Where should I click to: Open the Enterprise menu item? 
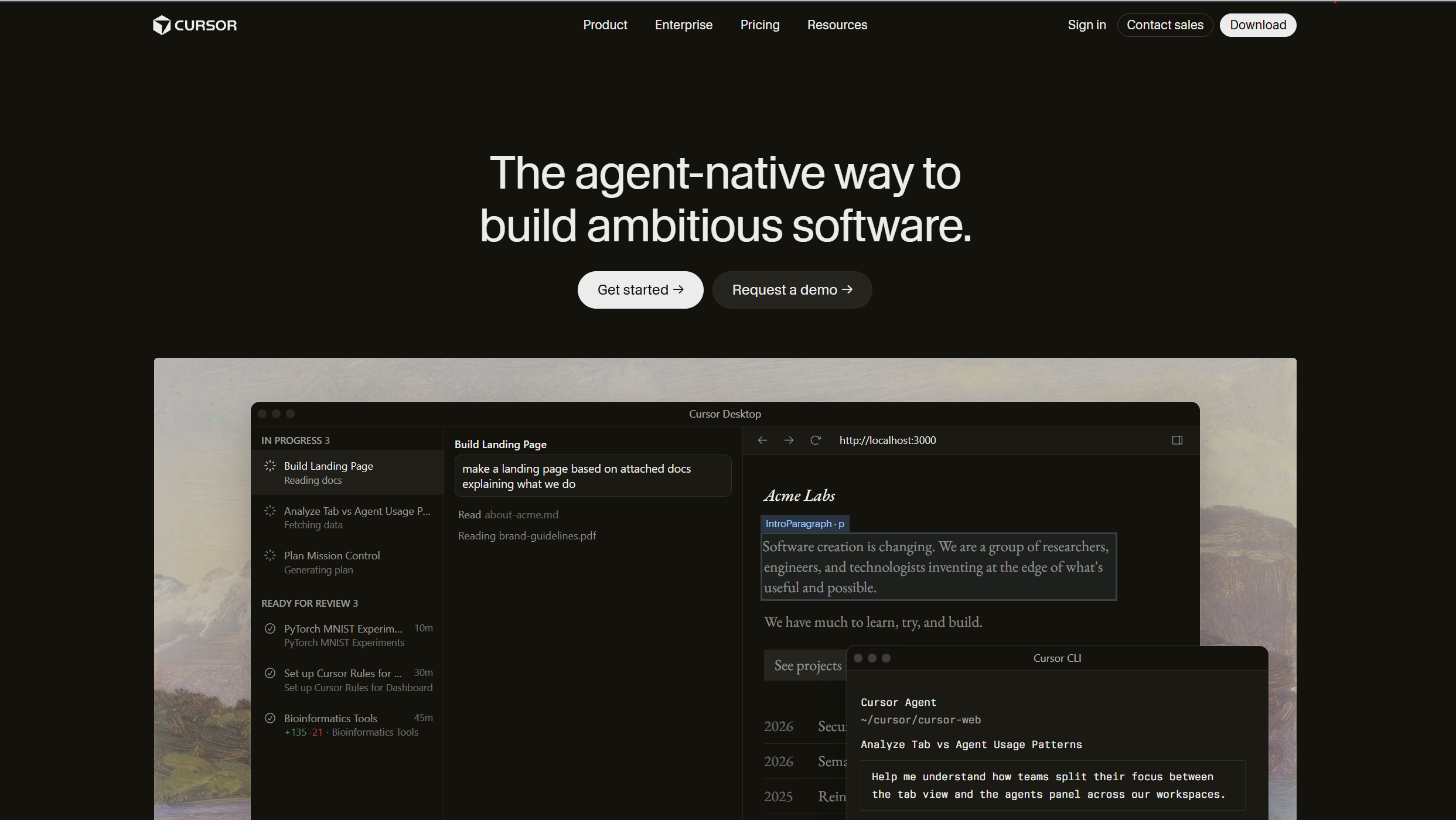click(683, 25)
